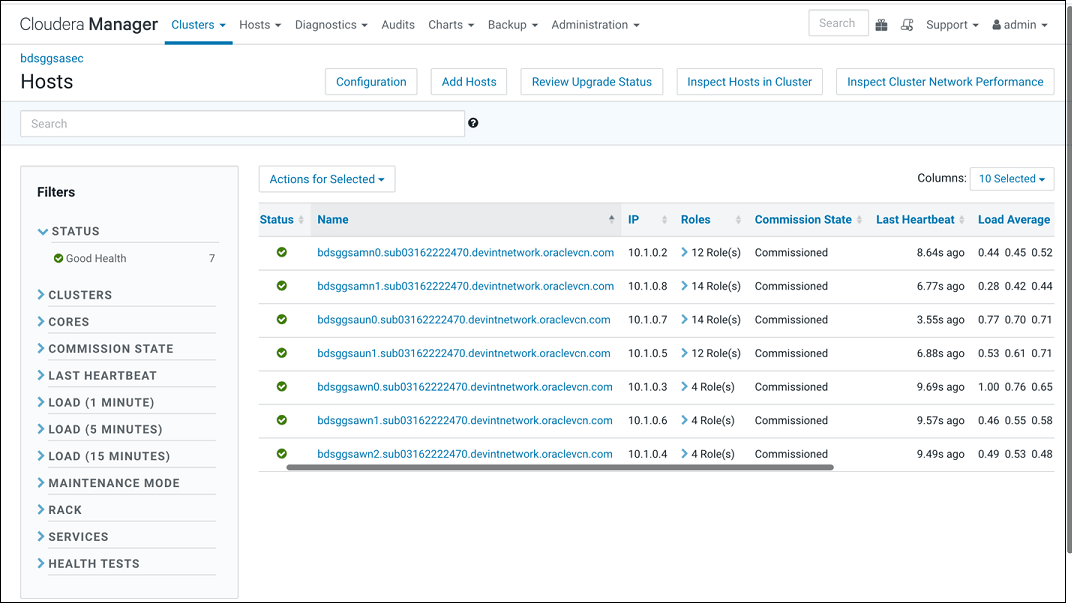Image resolution: width=1072 pixels, height=604 pixels.
Task: Open the running commands scroll icon
Action: click(x=907, y=23)
